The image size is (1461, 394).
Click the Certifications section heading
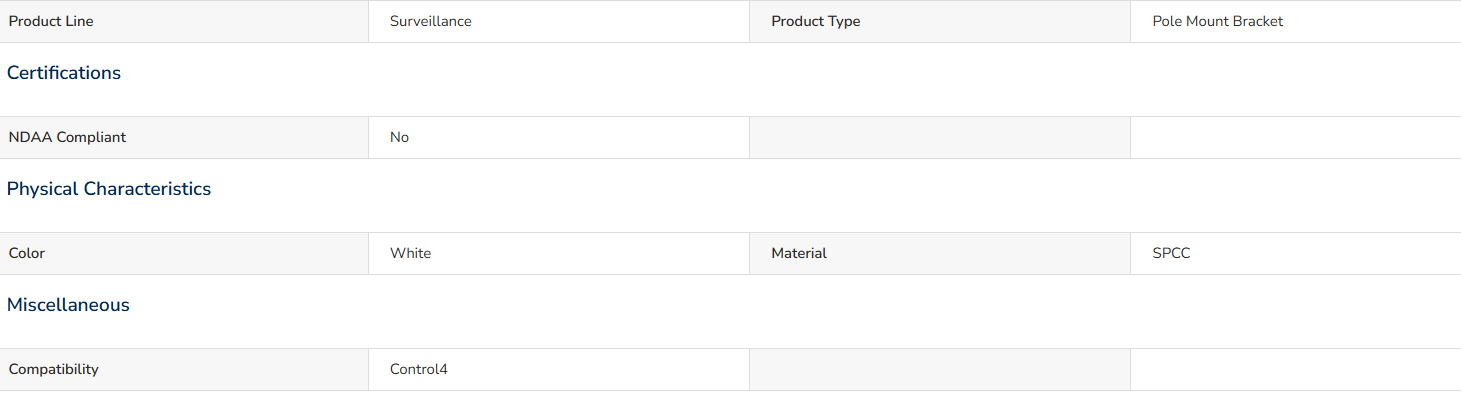point(64,73)
